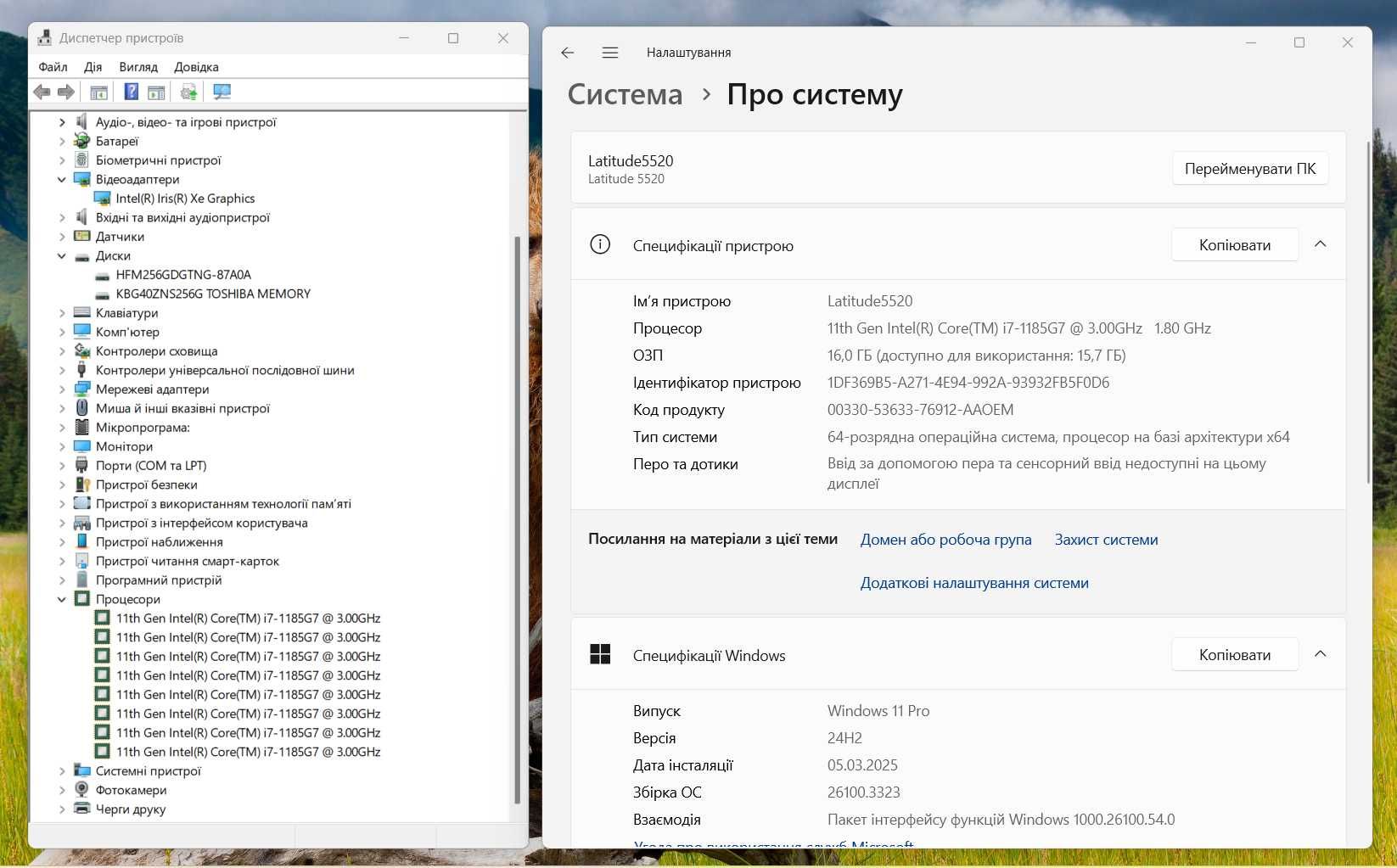Click the Батареї battery icon
1397x868 pixels.
[82, 141]
